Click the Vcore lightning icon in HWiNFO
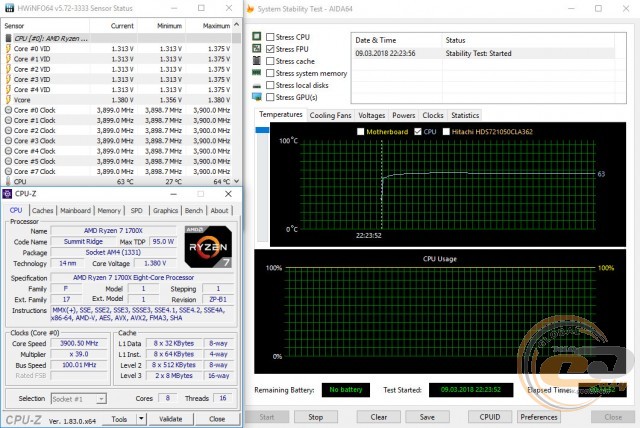This screenshot has width=640, height=428. (8, 100)
